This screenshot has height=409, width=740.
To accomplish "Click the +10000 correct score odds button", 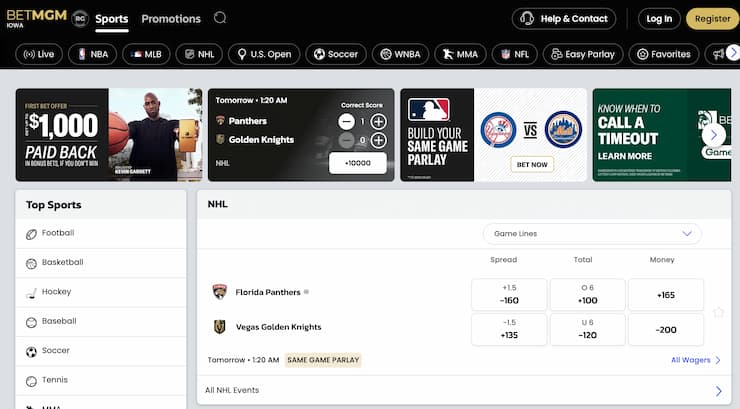I will (x=358, y=163).
